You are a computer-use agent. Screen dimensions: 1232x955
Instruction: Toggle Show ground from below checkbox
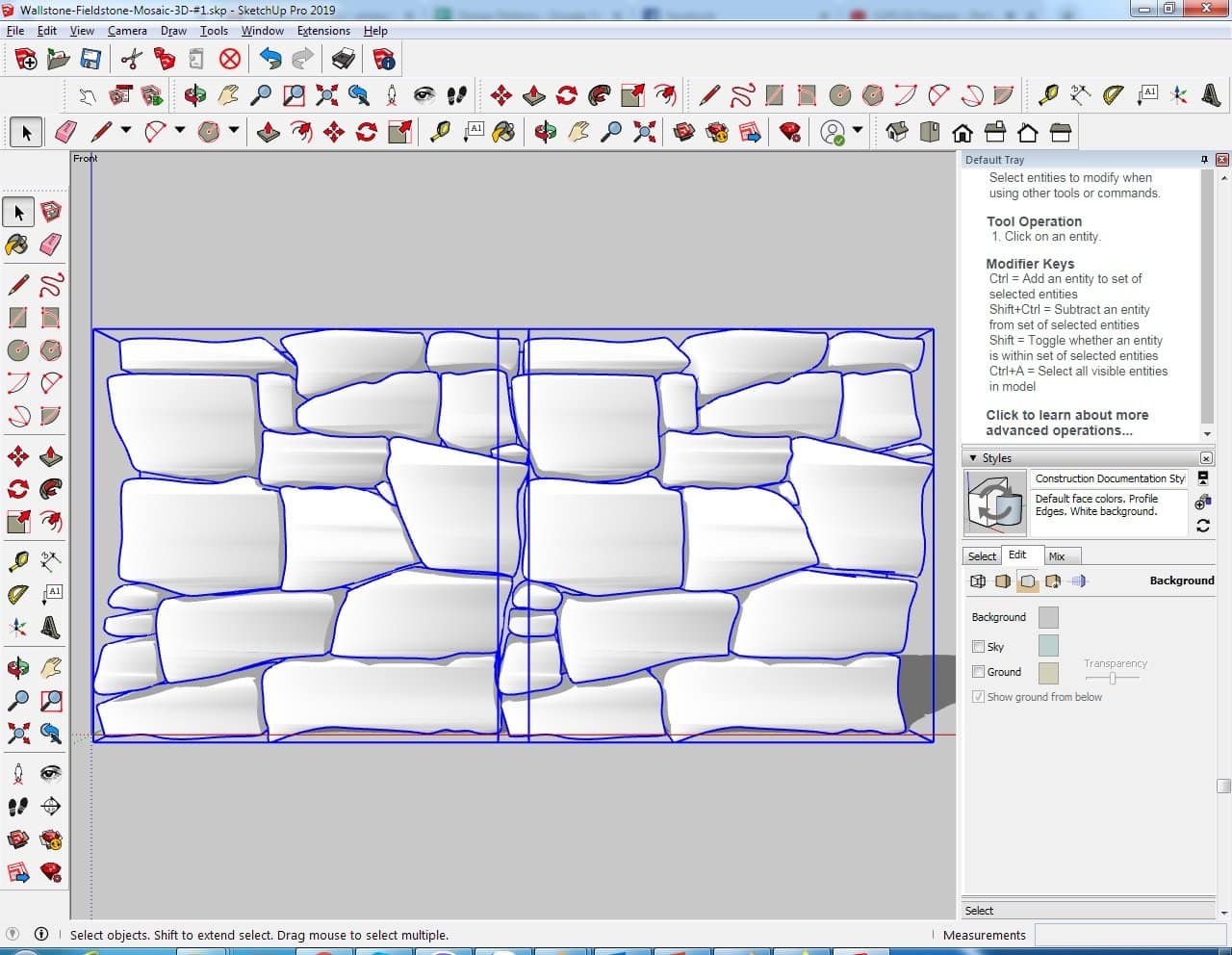click(978, 697)
